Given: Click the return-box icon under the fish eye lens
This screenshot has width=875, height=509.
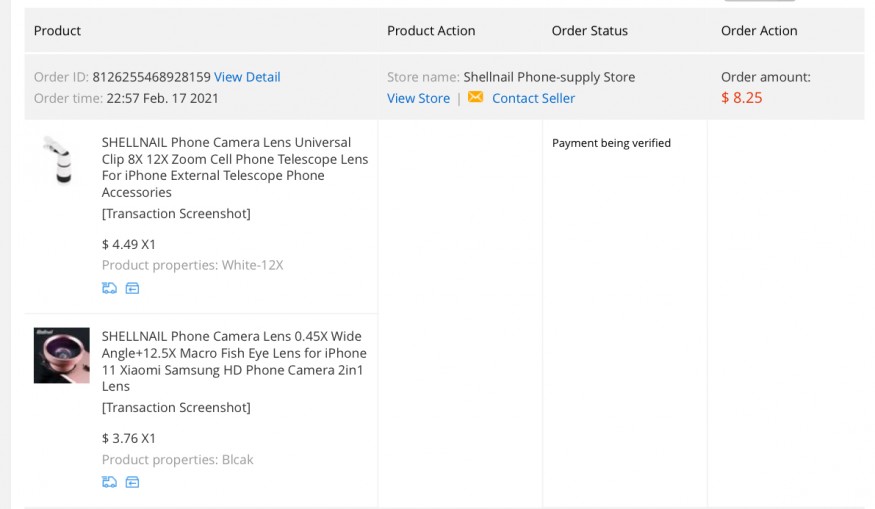Looking at the screenshot, I should point(132,482).
